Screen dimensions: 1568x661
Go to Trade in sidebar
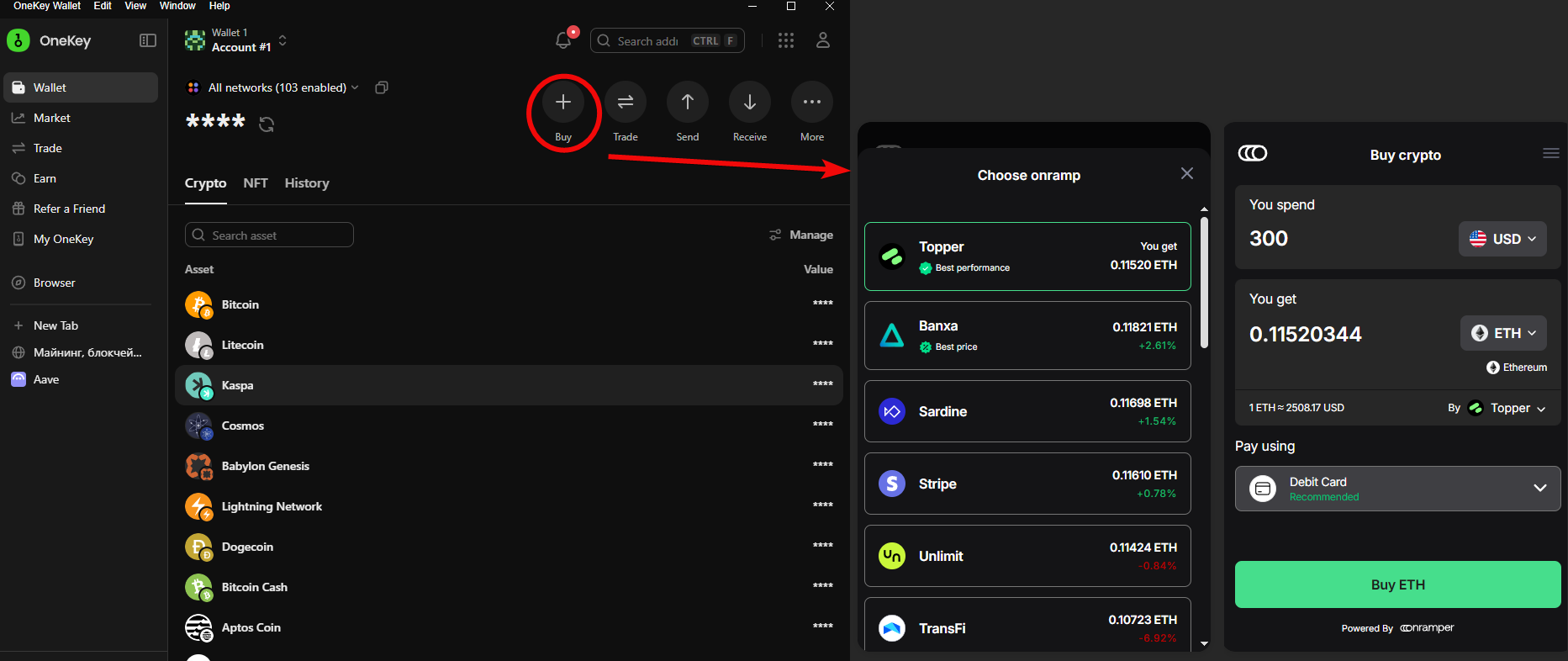[81, 148]
